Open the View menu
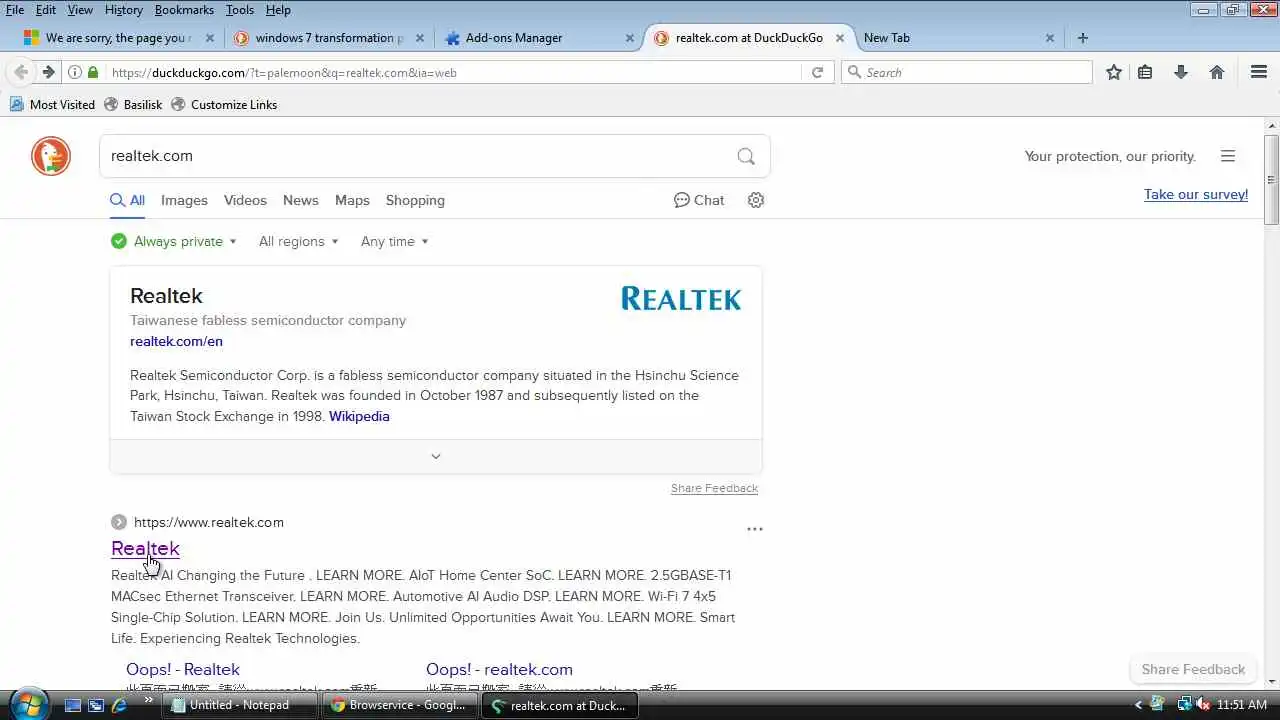Screen dimensions: 1280x720 (80, 10)
